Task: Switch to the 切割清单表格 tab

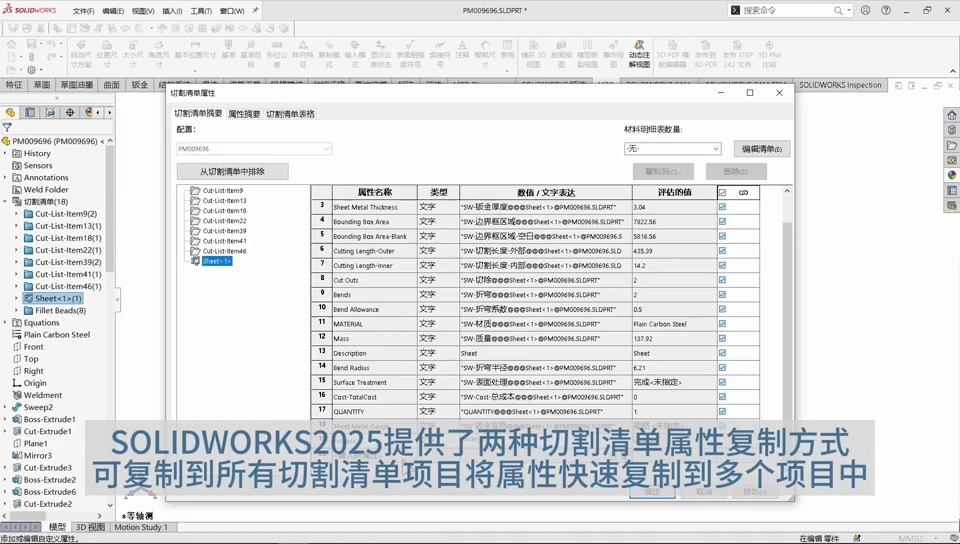Action: [x=290, y=114]
